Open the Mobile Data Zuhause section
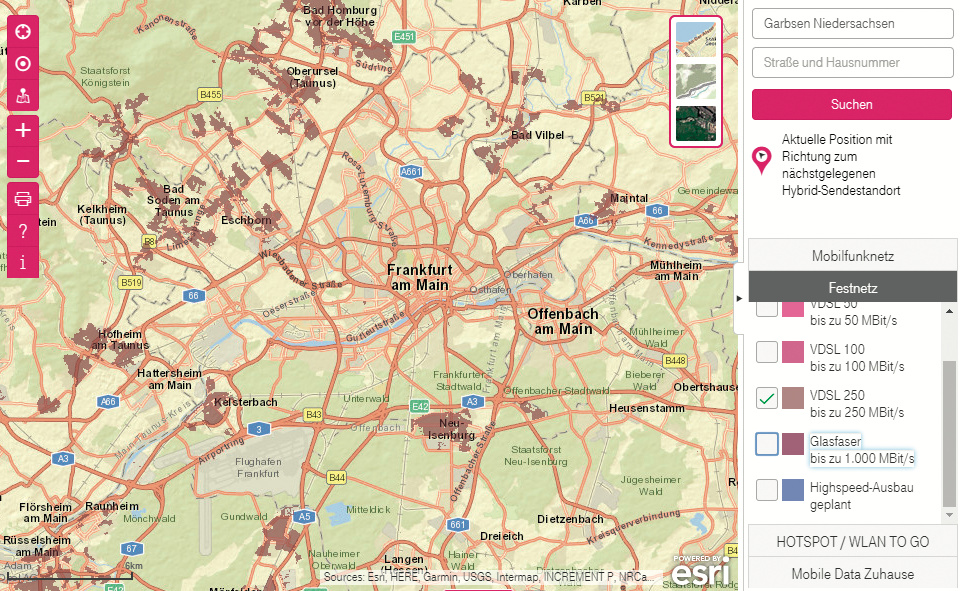The image size is (960, 591). pyautogui.click(x=852, y=574)
